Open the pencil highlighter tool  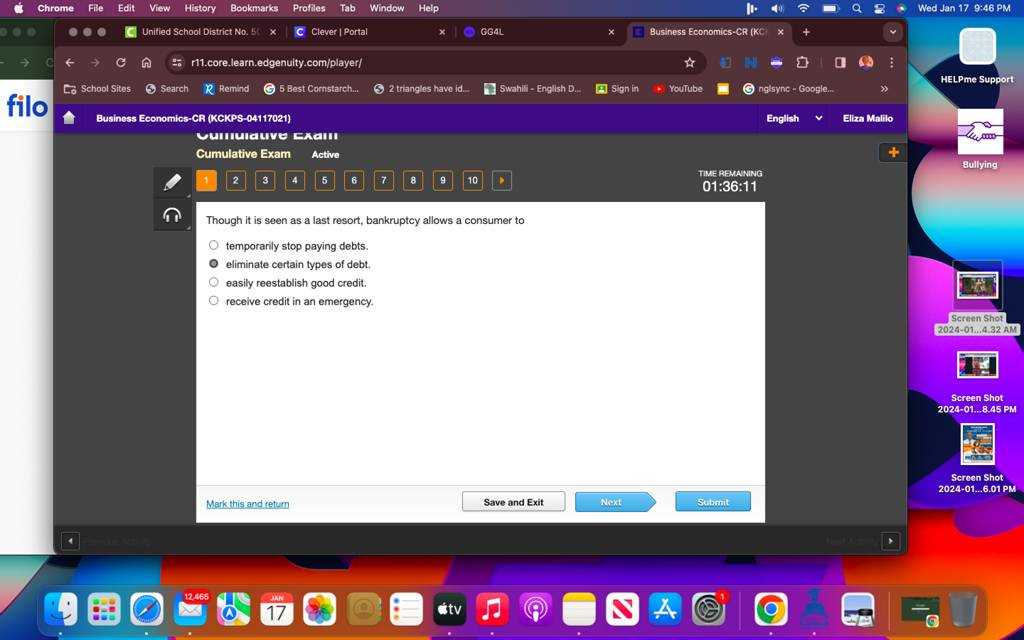172,182
